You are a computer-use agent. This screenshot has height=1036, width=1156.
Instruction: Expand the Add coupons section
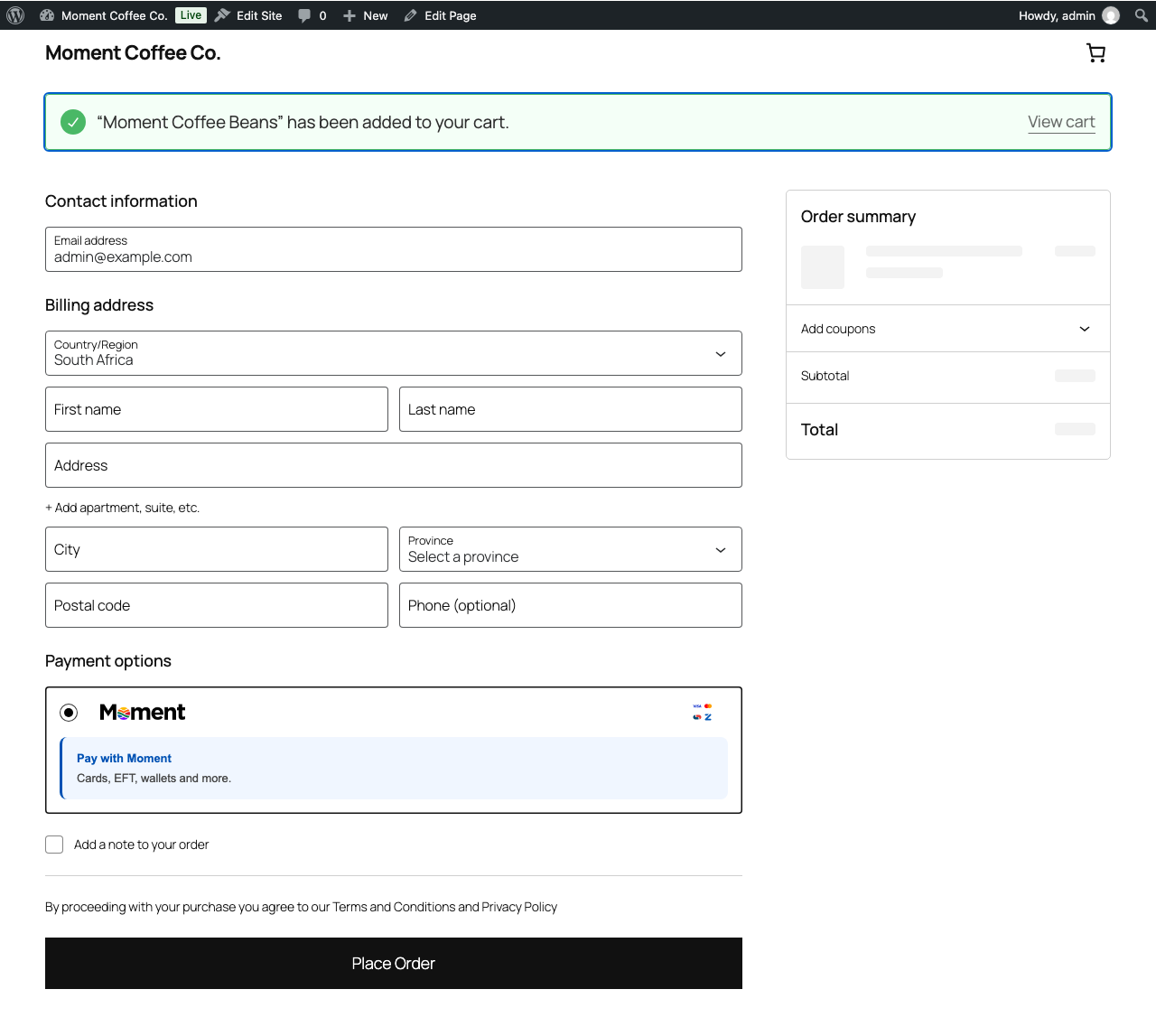pyautogui.click(x=947, y=329)
